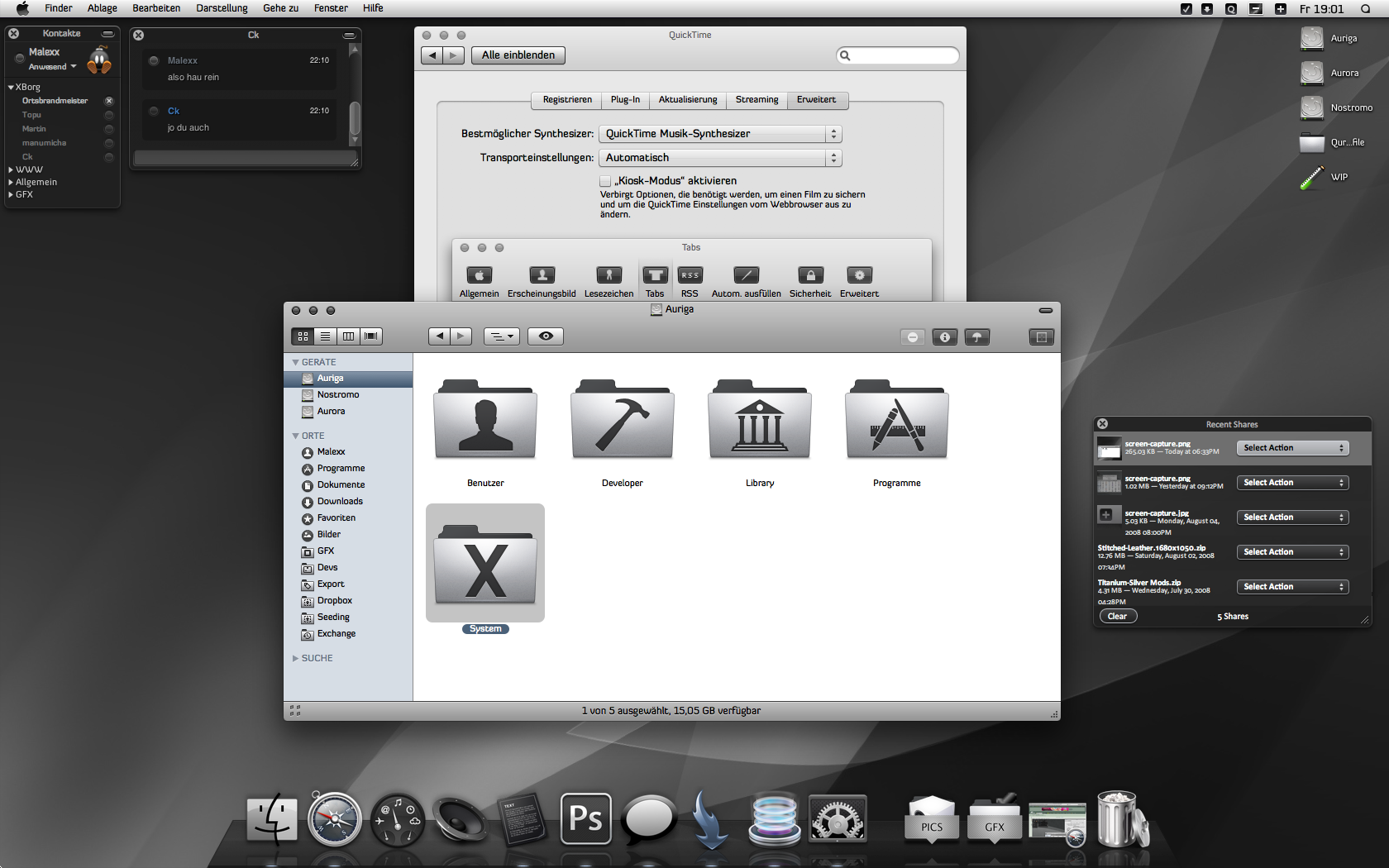
Task: Switch Finder to list view
Action: [x=325, y=336]
